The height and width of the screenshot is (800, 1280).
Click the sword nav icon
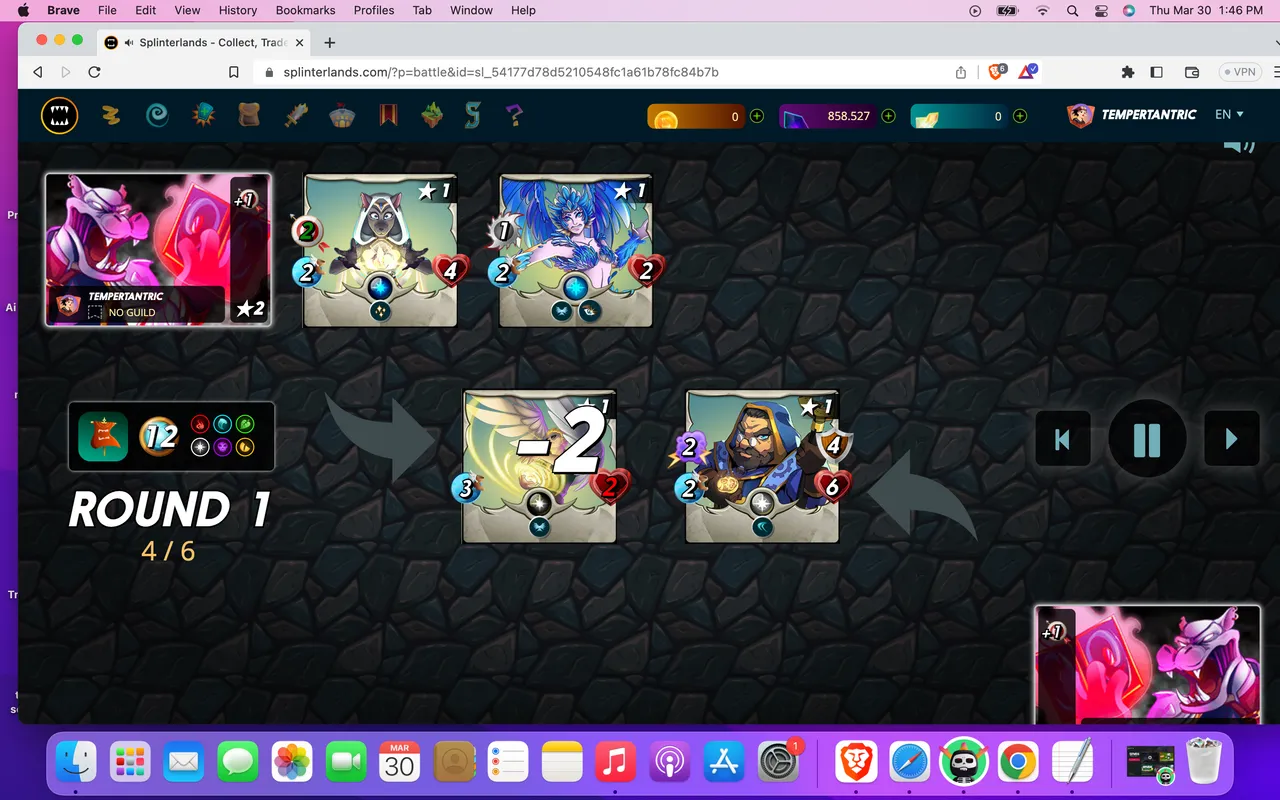296,115
